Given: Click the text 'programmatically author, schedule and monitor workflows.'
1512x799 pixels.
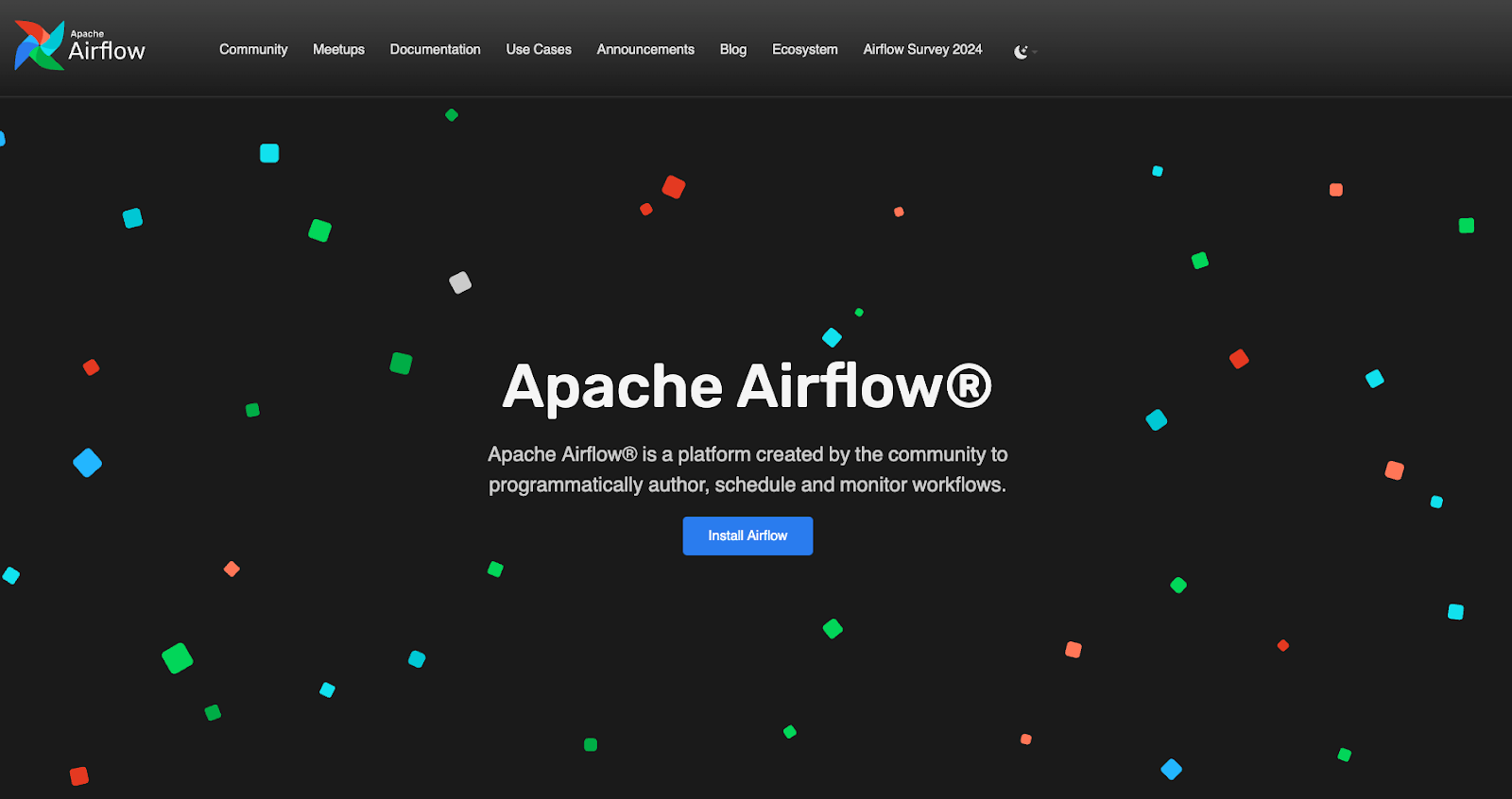Looking at the screenshot, I should click(x=747, y=484).
